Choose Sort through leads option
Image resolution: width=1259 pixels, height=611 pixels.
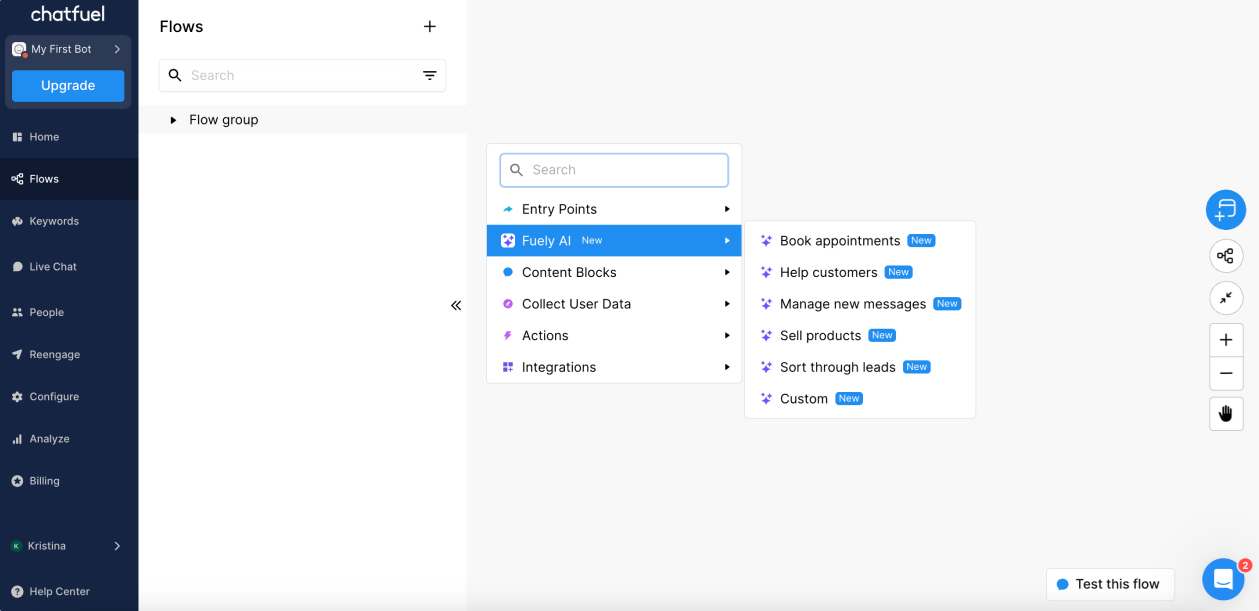tap(860, 367)
